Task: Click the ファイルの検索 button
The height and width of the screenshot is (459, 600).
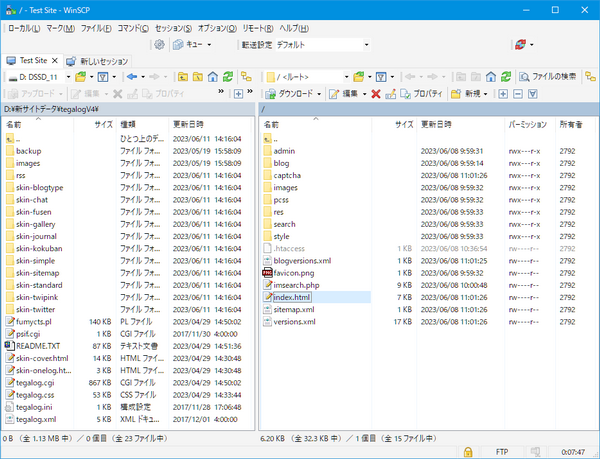Action: 547,77
